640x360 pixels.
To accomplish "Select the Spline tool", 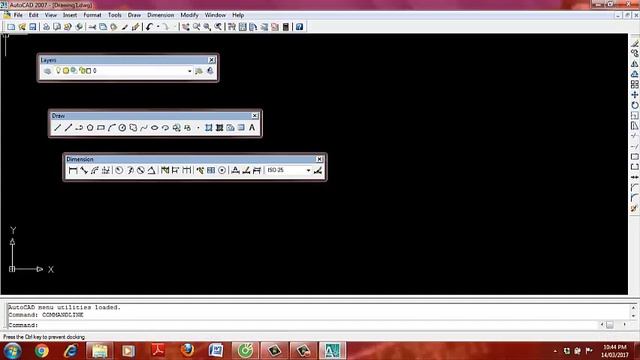I will click(144, 128).
